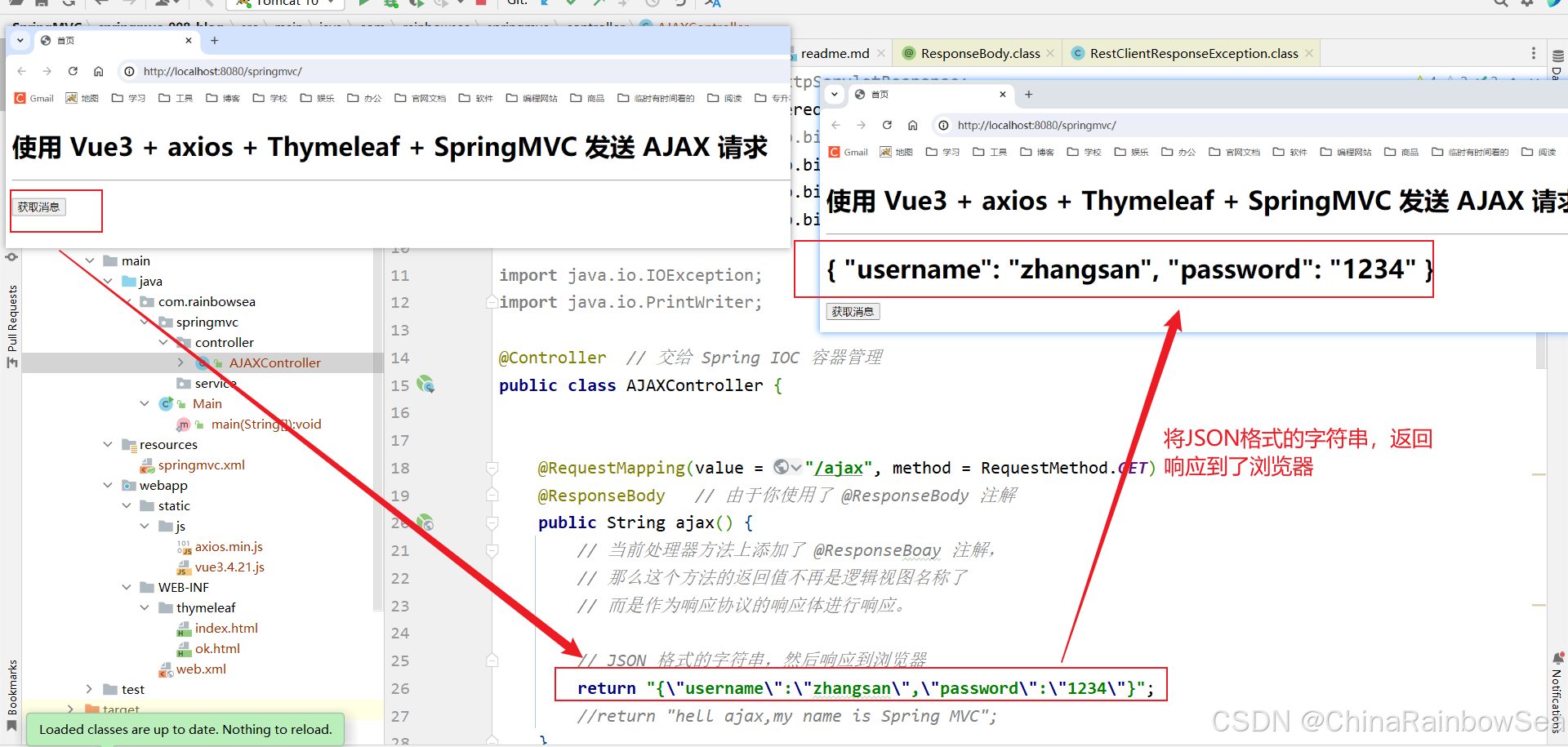Viewport: 1568px width, 747px height.
Task: Close the 首页 tab in left browser
Action: coord(189,40)
